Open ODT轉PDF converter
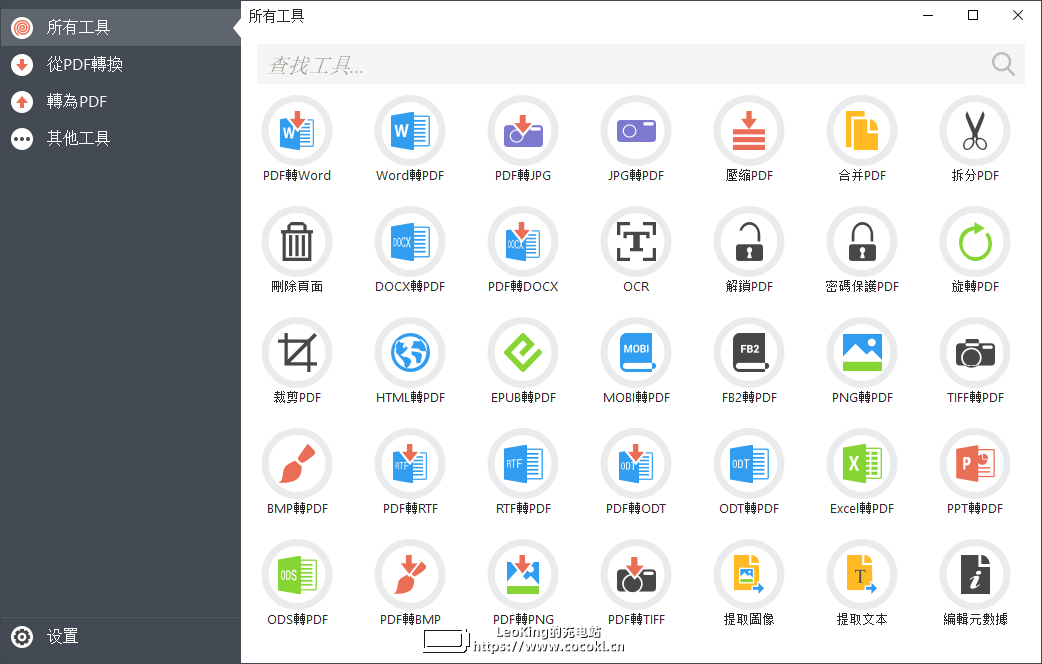1042x664 pixels. pyautogui.click(x=748, y=464)
